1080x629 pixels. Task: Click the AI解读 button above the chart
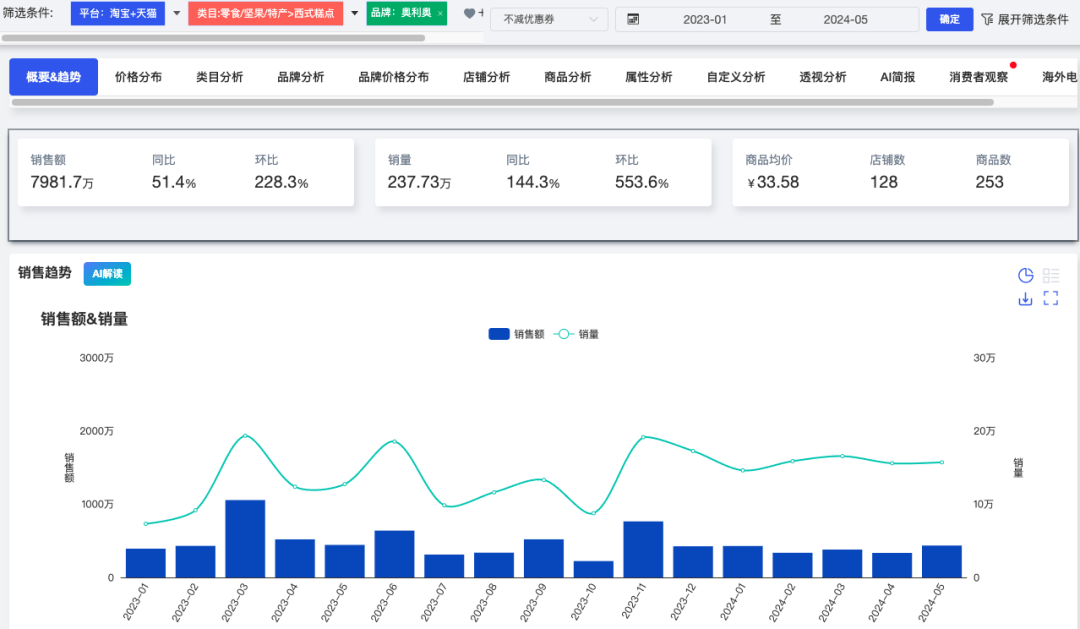tap(107, 272)
